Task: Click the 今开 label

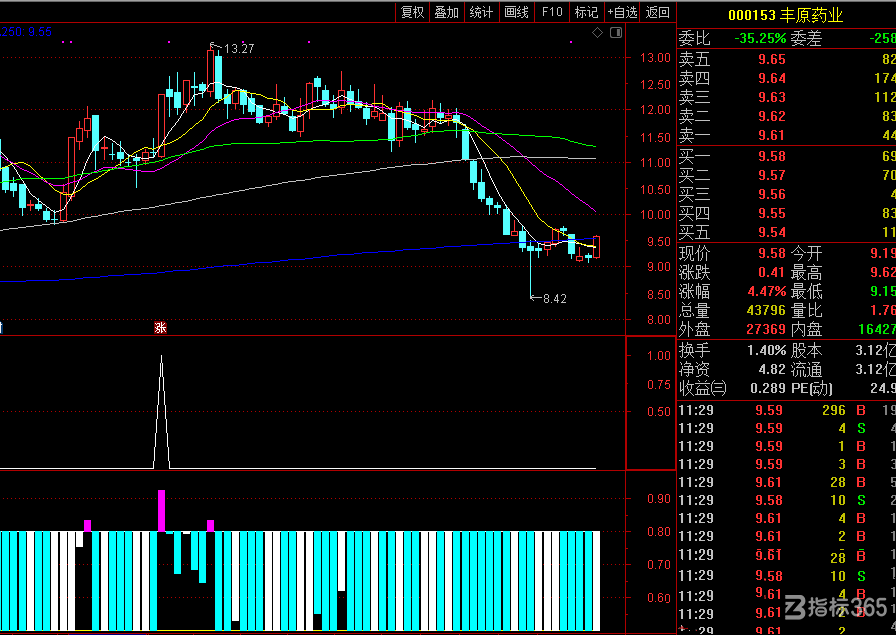Action: click(806, 253)
